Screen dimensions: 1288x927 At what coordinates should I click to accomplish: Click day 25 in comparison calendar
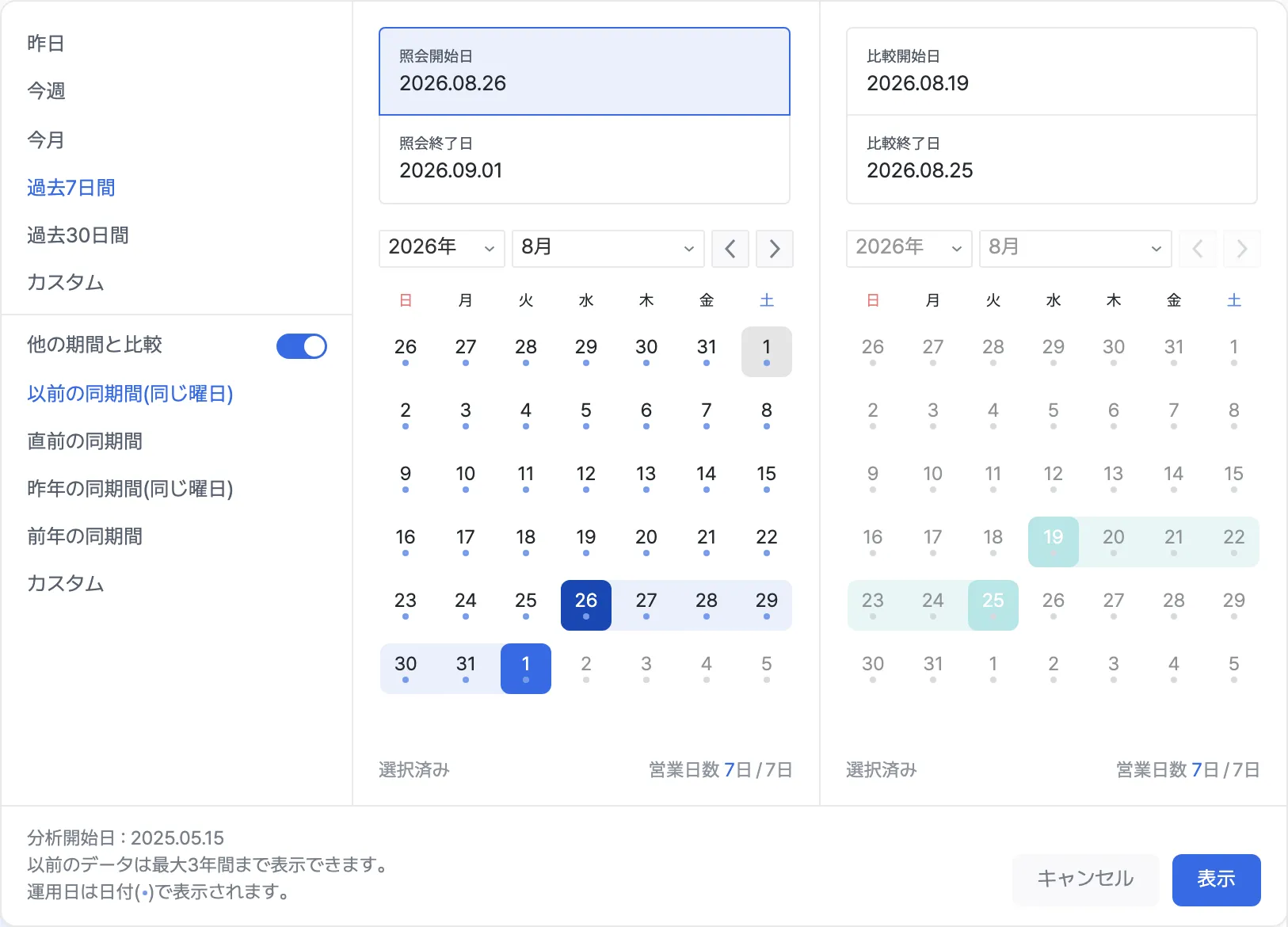pos(993,605)
